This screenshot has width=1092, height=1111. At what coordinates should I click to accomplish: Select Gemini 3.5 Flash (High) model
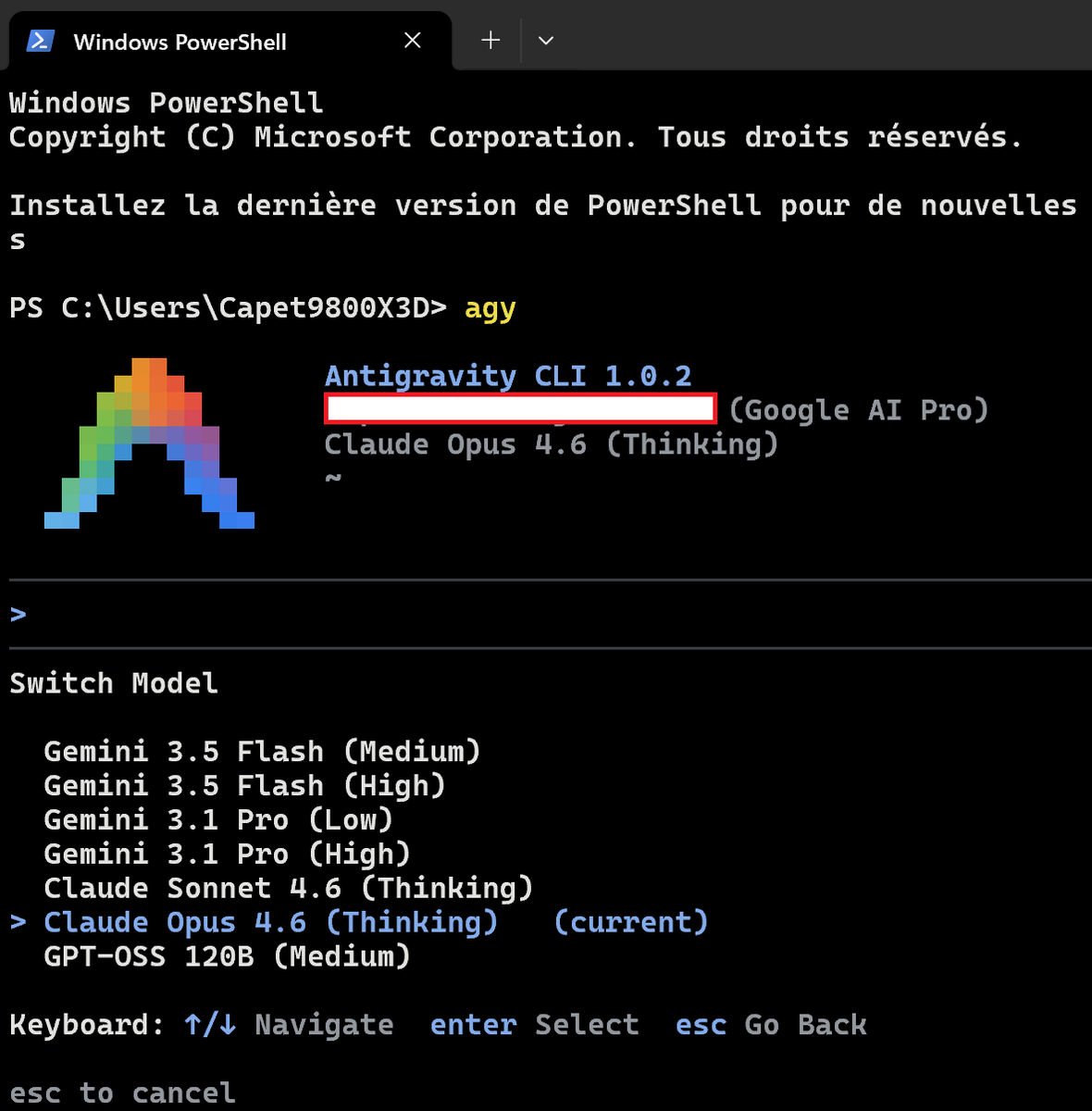[244, 785]
